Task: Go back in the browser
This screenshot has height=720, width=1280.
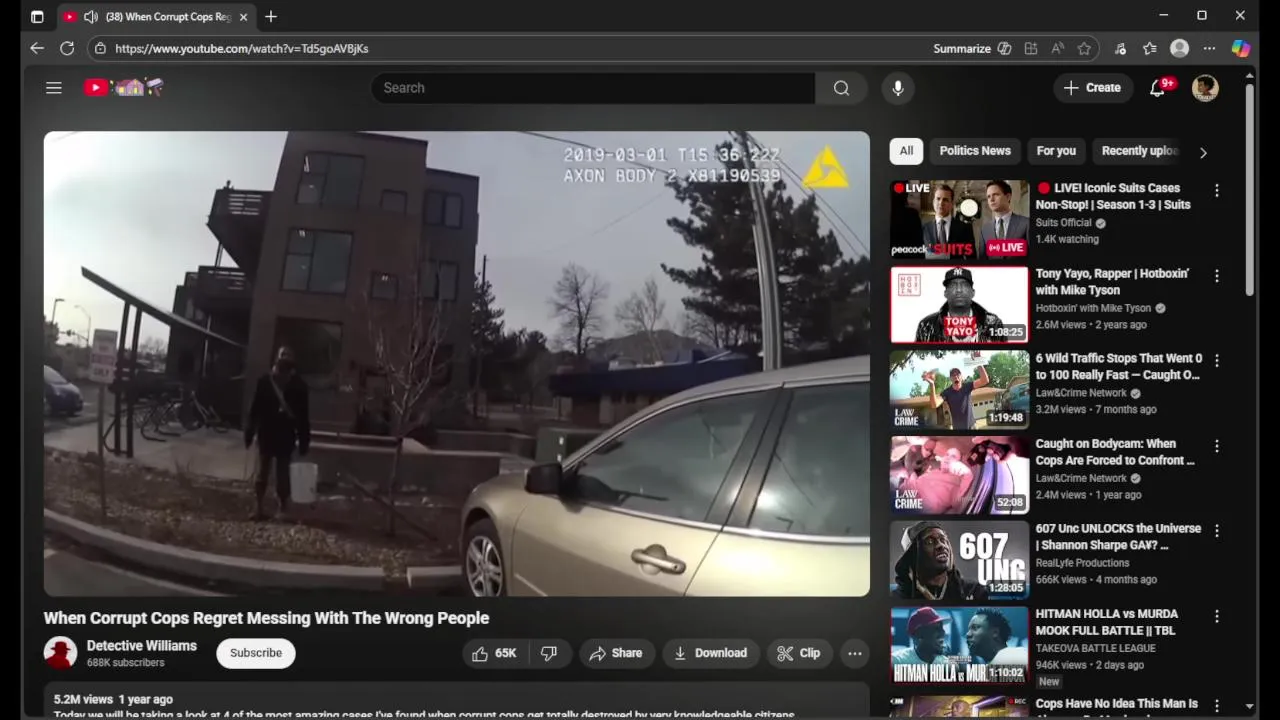Action: click(37, 48)
